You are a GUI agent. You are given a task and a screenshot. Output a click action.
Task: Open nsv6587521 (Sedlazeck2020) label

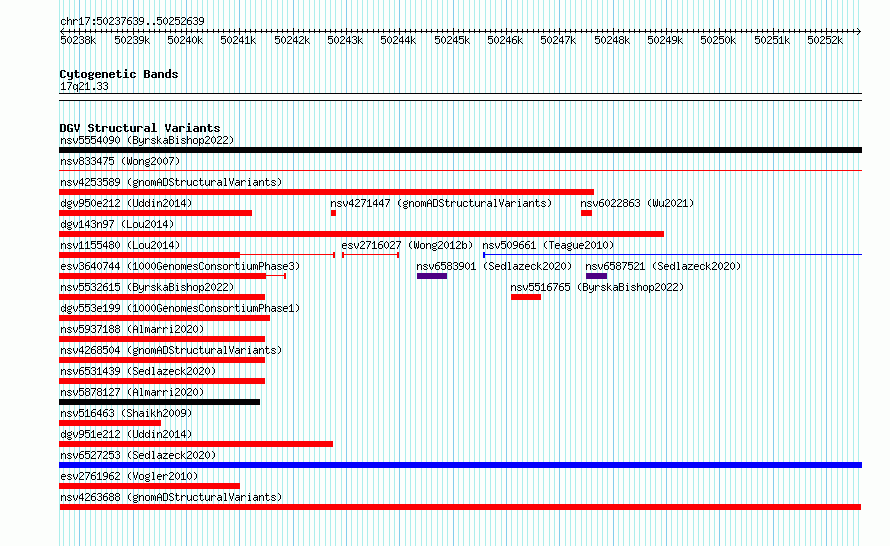point(663,266)
